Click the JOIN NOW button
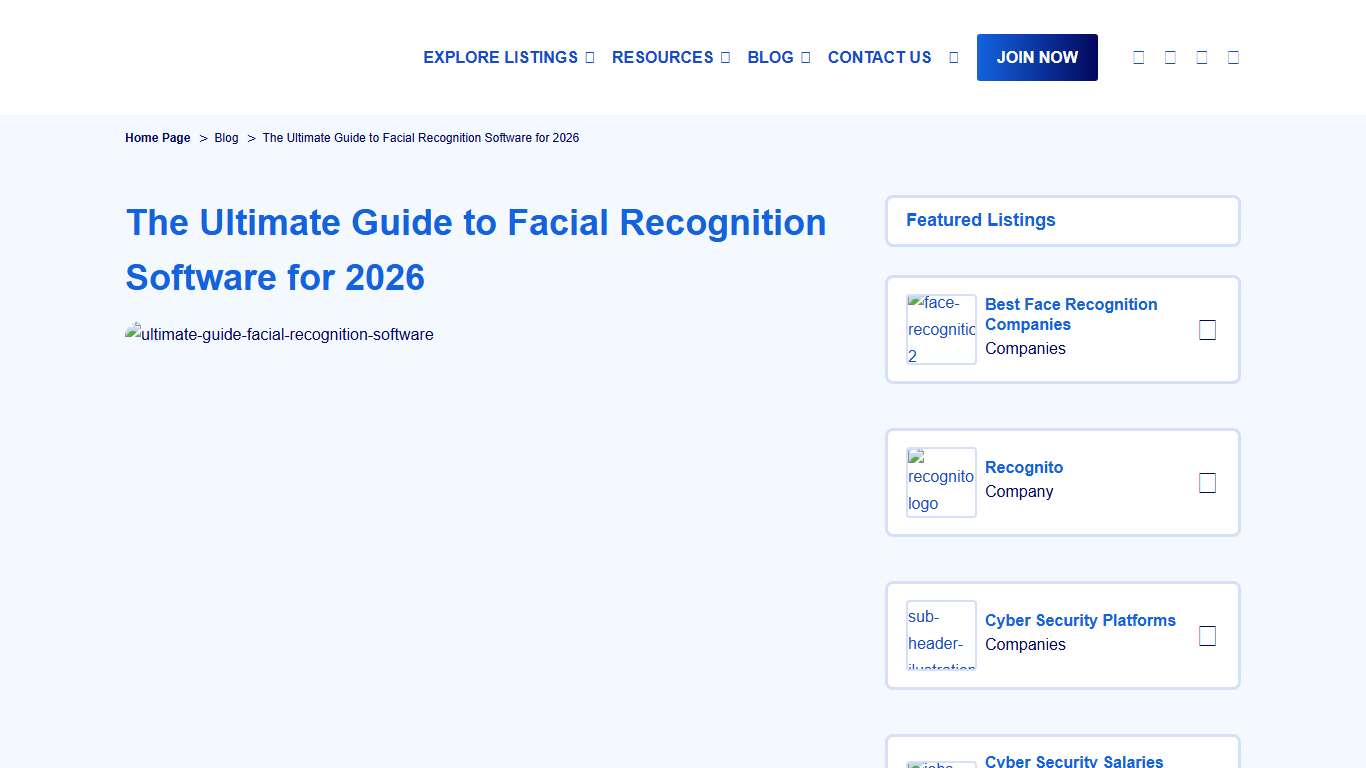 pyautogui.click(x=1037, y=57)
